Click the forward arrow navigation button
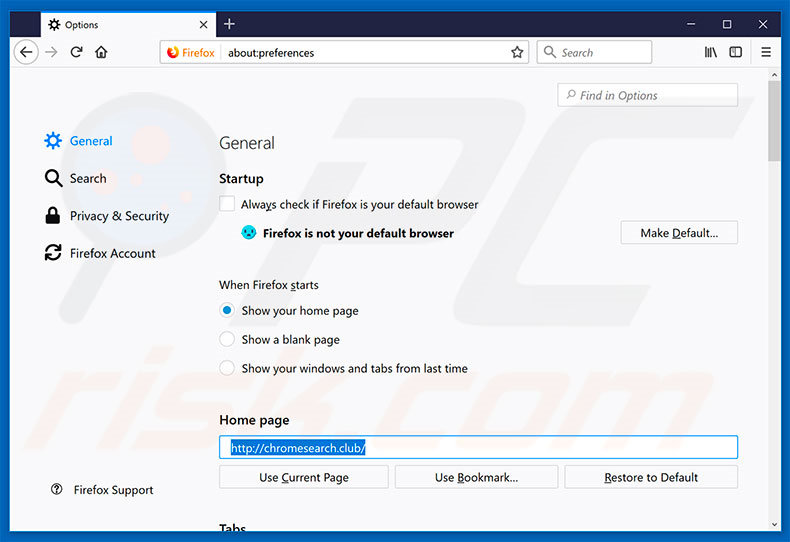This screenshot has height=542, width=790. coord(51,52)
